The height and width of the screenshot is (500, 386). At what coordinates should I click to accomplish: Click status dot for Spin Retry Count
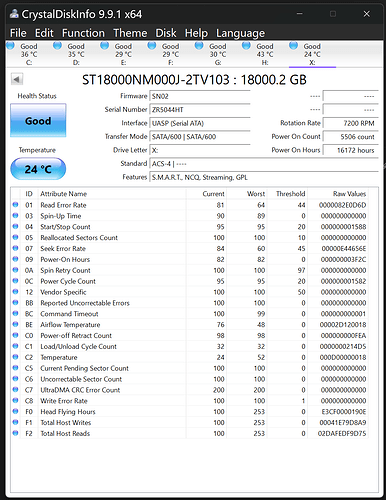pos(15,270)
